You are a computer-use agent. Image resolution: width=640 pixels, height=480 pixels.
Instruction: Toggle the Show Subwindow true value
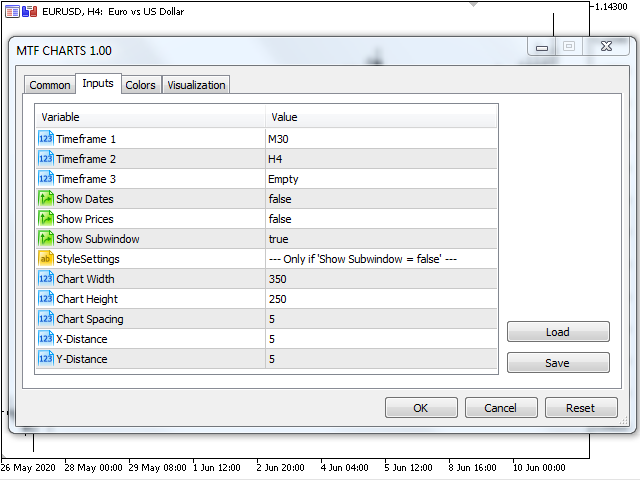tap(381, 239)
